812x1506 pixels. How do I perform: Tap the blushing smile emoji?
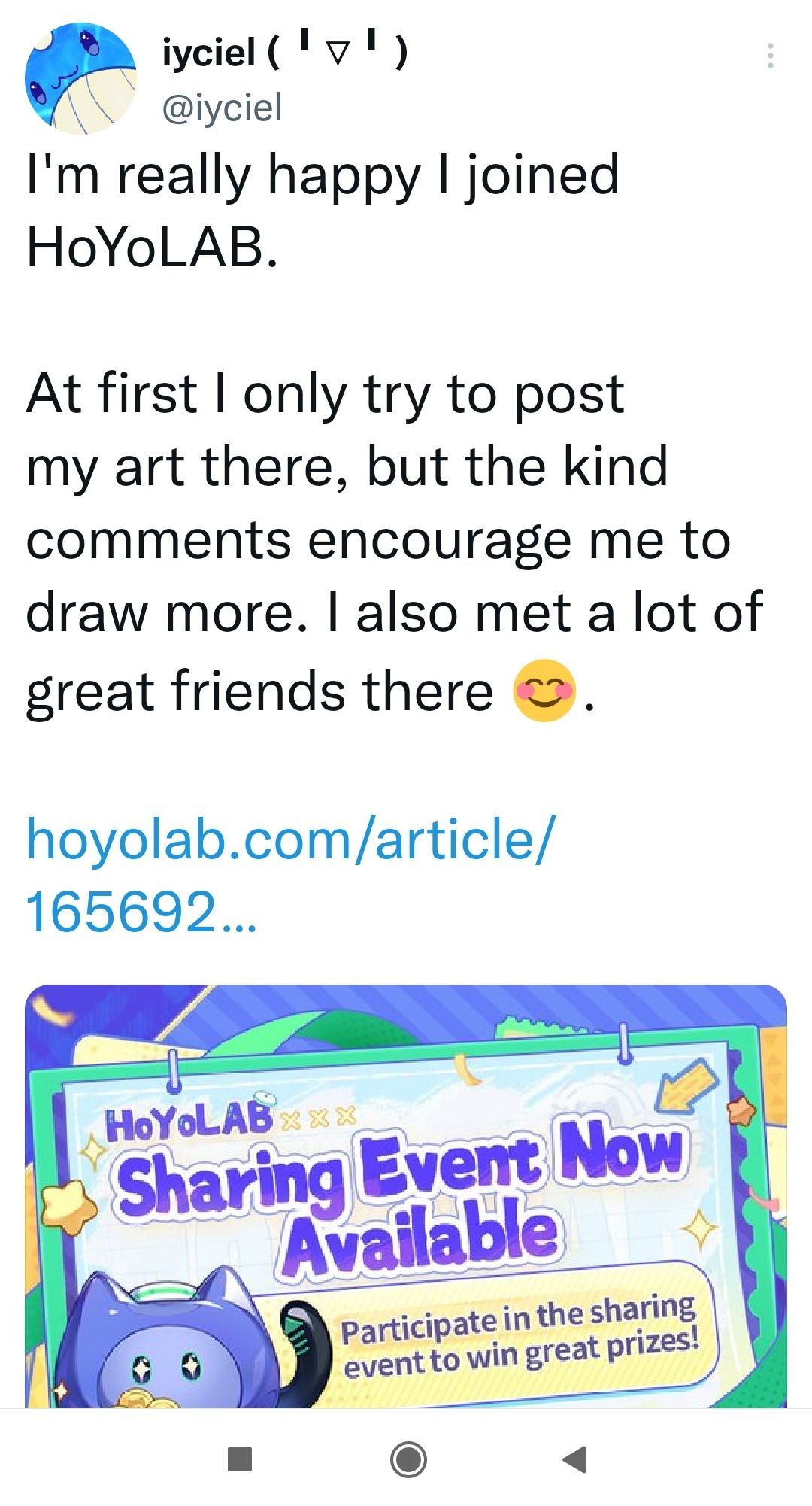(544, 691)
